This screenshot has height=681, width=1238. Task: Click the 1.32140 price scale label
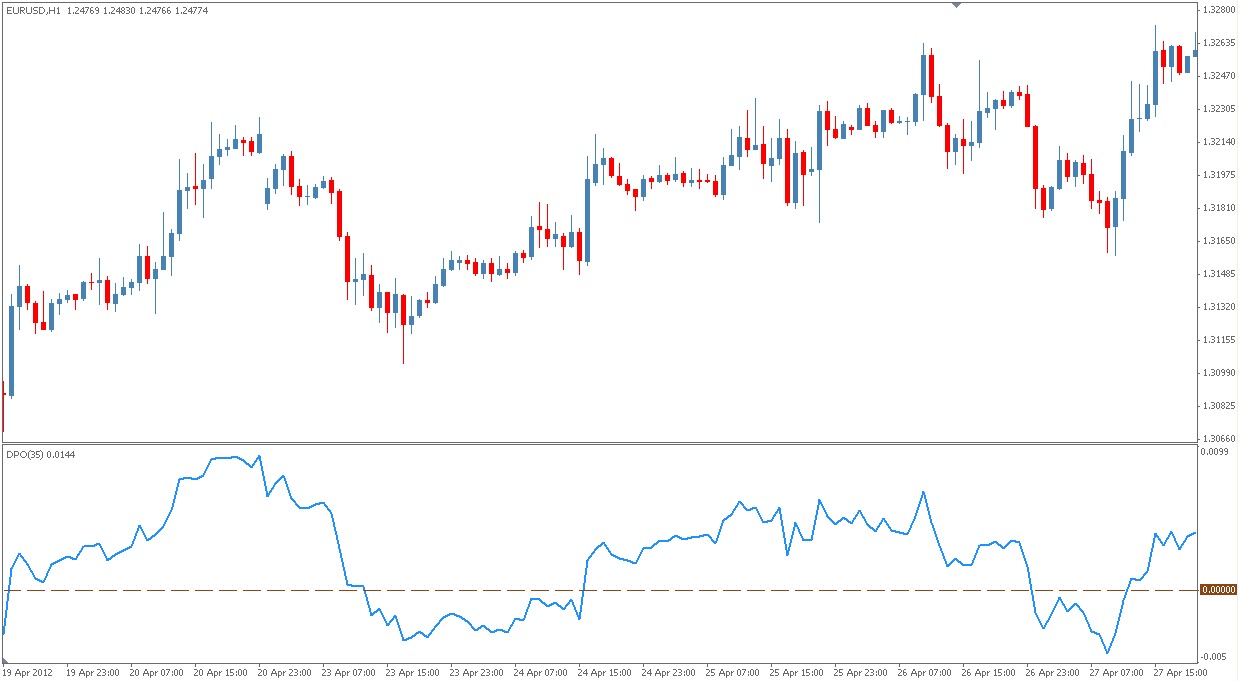(x=1220, y=142)
